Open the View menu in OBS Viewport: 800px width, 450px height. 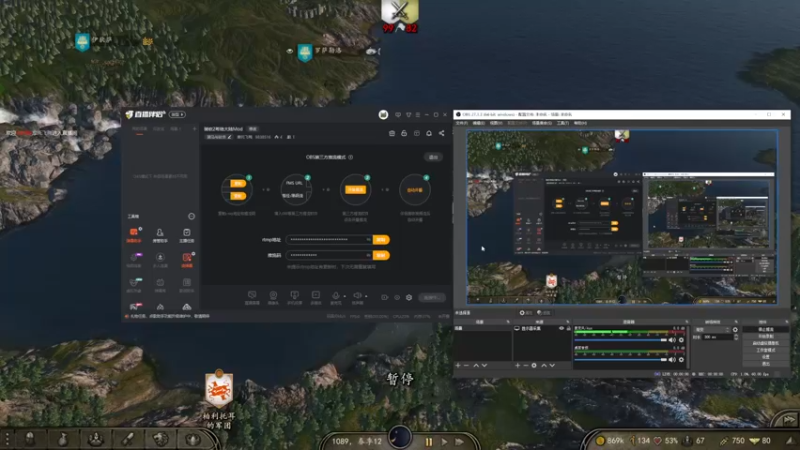click(x=496, y=123)
